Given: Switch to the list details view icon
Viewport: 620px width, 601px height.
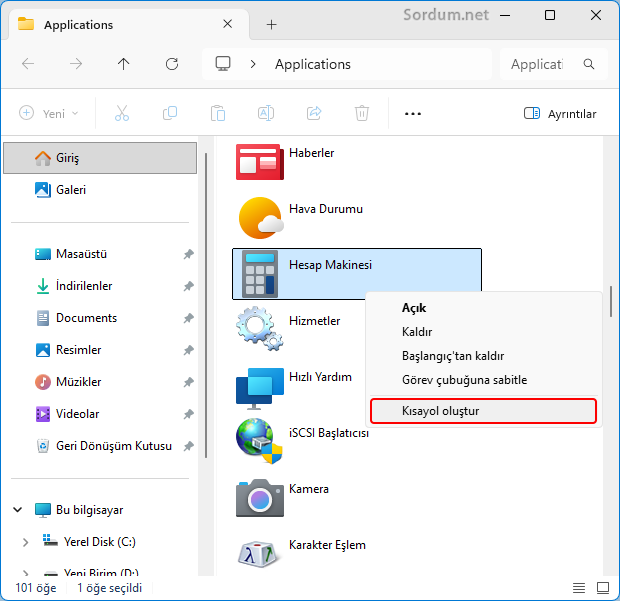Looking at the screenshot, I should pos(579,587).
